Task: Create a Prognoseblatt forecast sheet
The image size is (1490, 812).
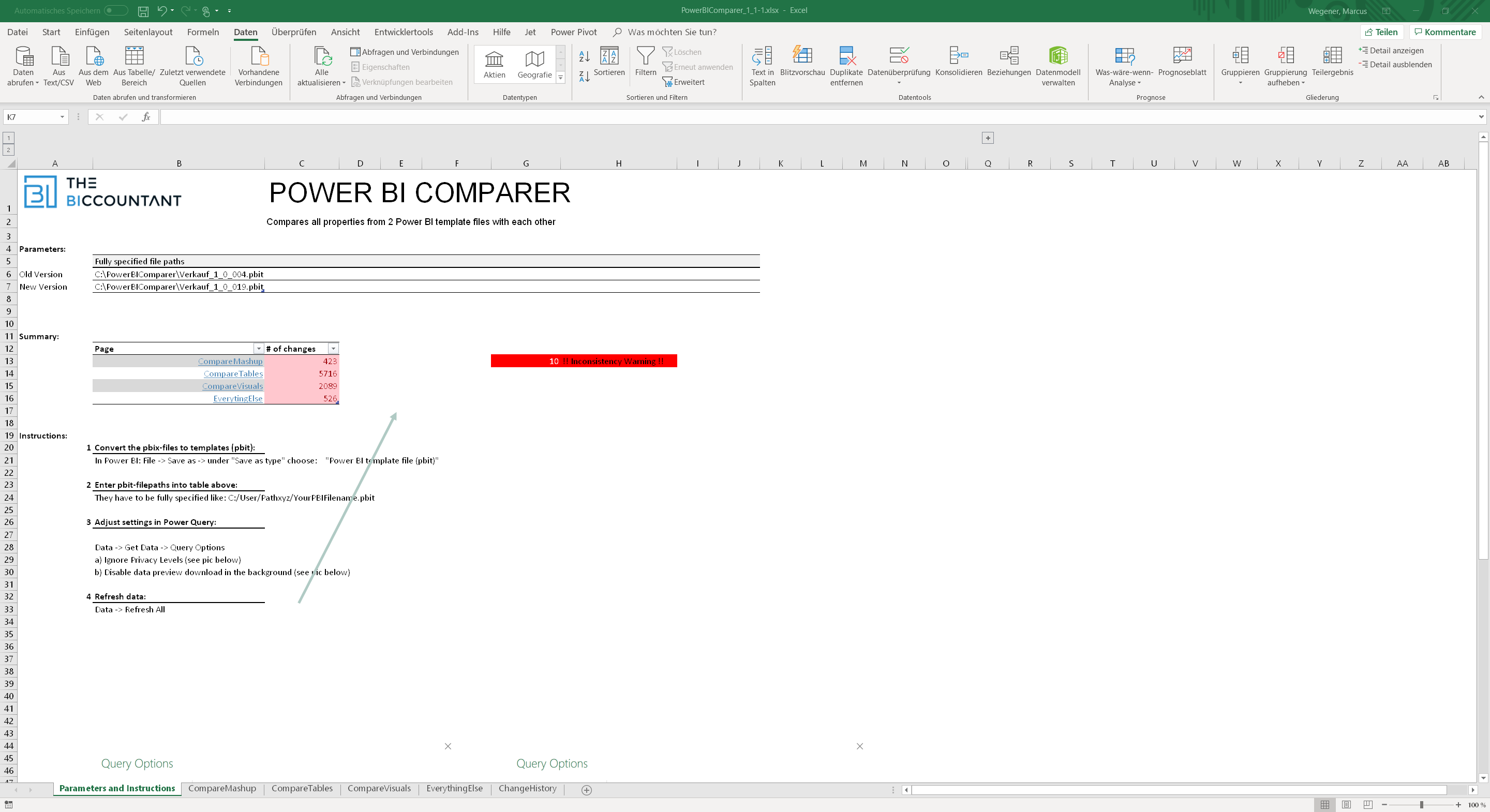Action: tap(1182, 62)
